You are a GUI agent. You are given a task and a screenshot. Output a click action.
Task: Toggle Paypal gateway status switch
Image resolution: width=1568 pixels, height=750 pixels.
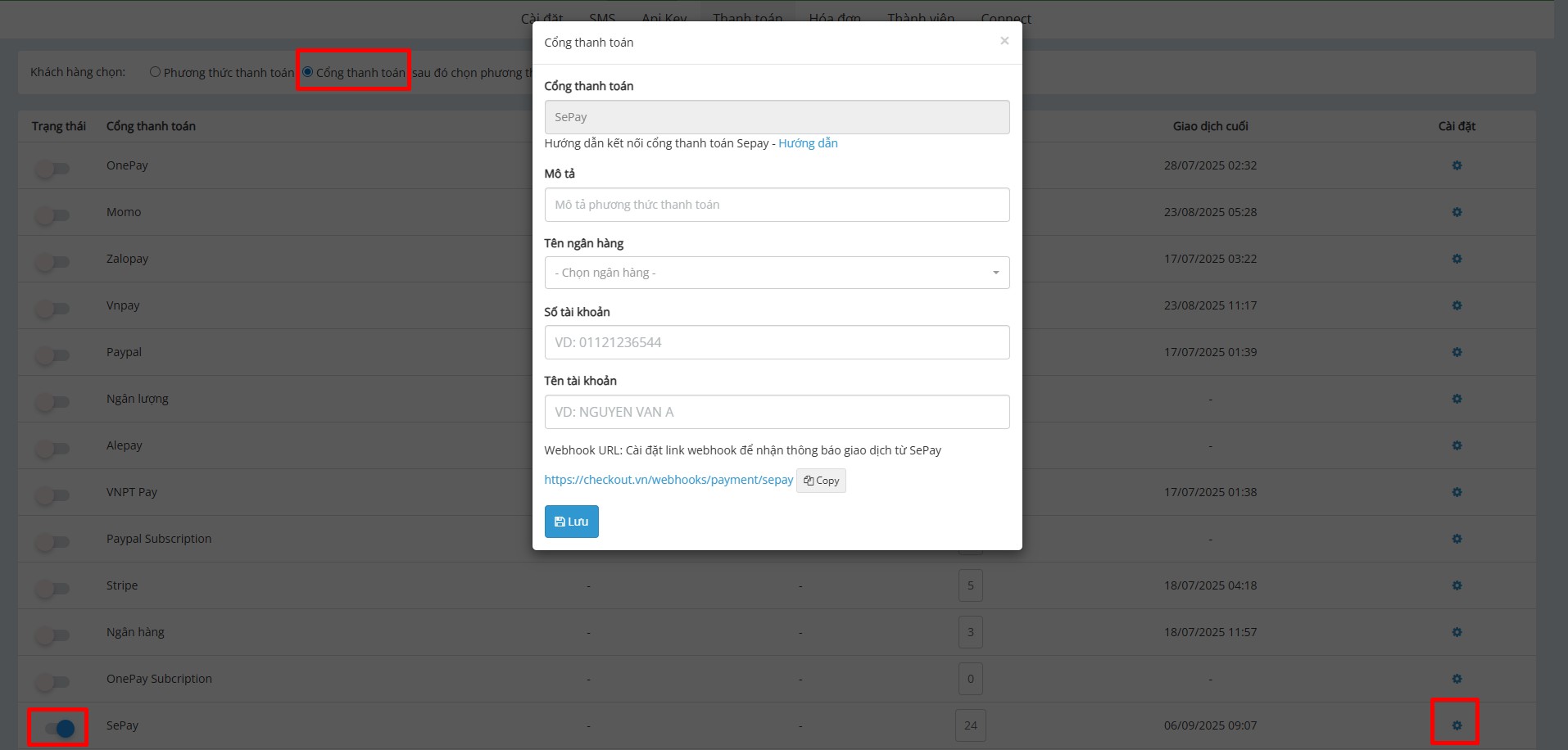pos(53,355)
